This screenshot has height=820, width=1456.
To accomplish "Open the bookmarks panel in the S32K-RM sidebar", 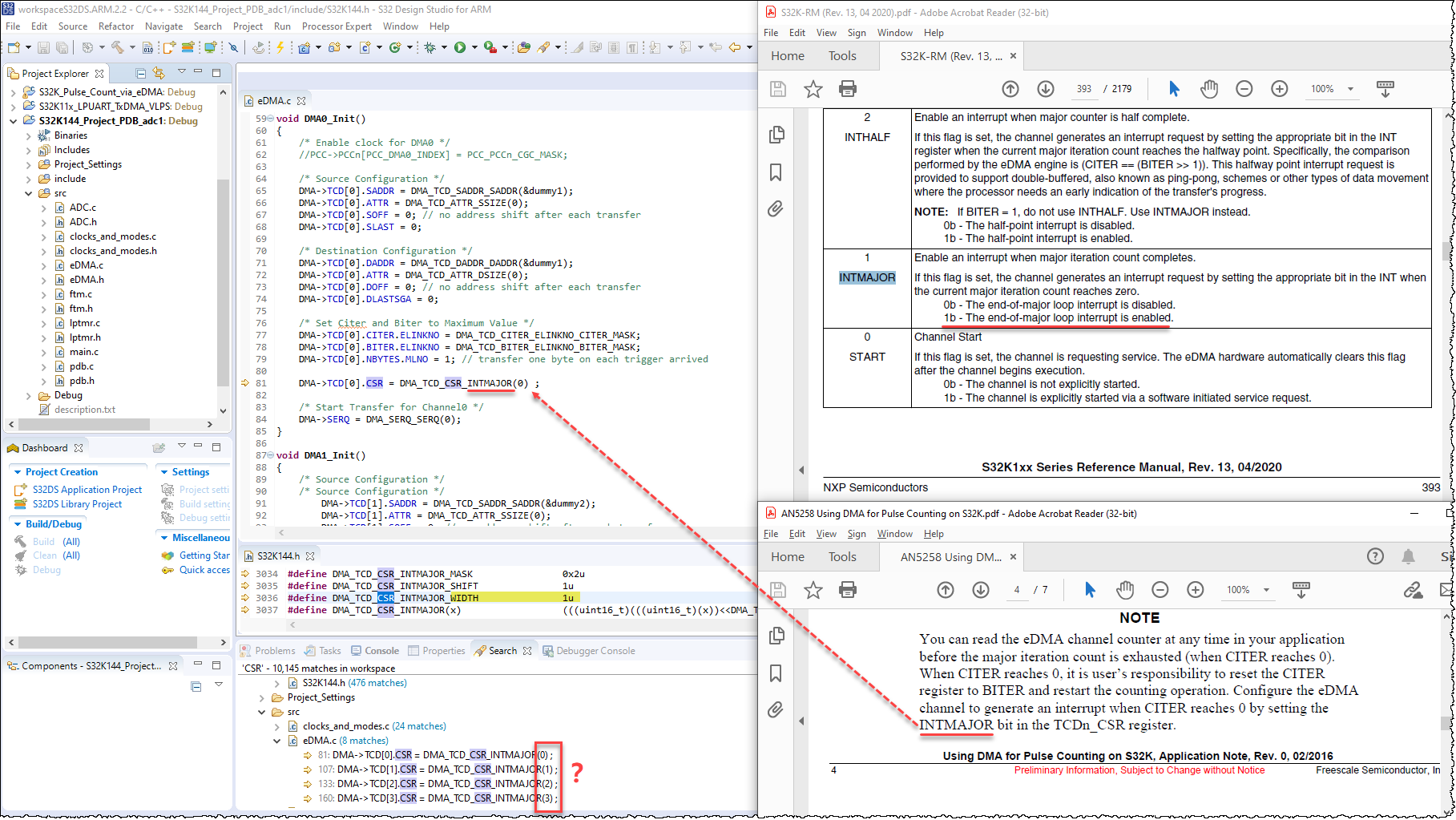I will coord(776,172).
